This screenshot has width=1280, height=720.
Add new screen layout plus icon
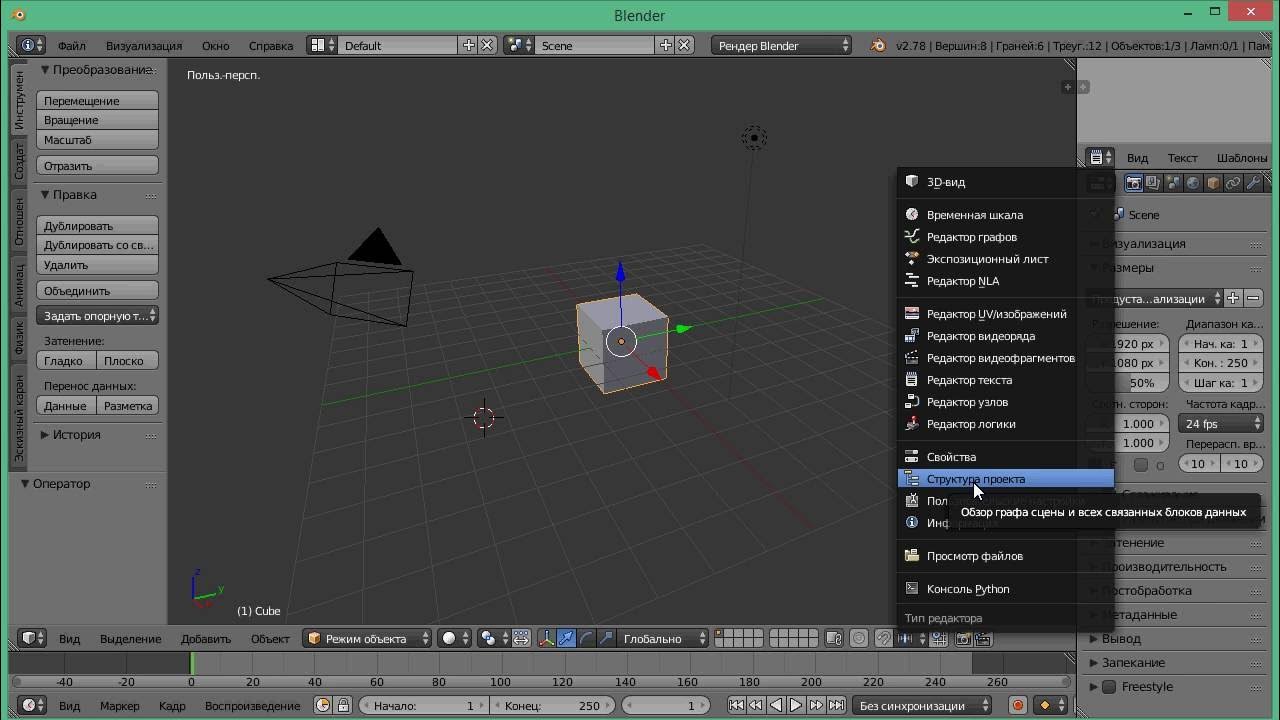pyautogui.click(x=468, y=46)
